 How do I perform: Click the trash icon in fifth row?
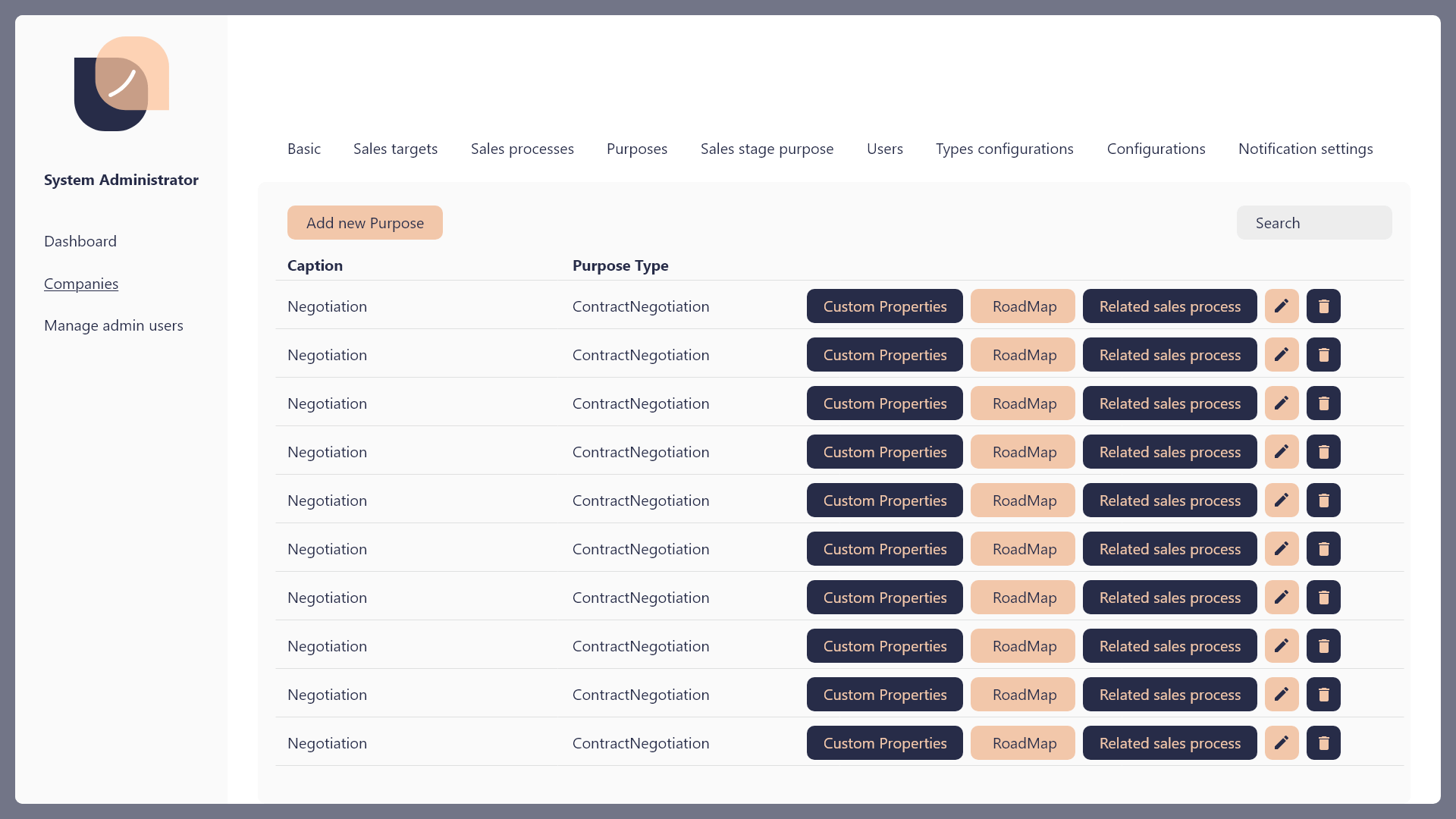tap(1323, 500)
